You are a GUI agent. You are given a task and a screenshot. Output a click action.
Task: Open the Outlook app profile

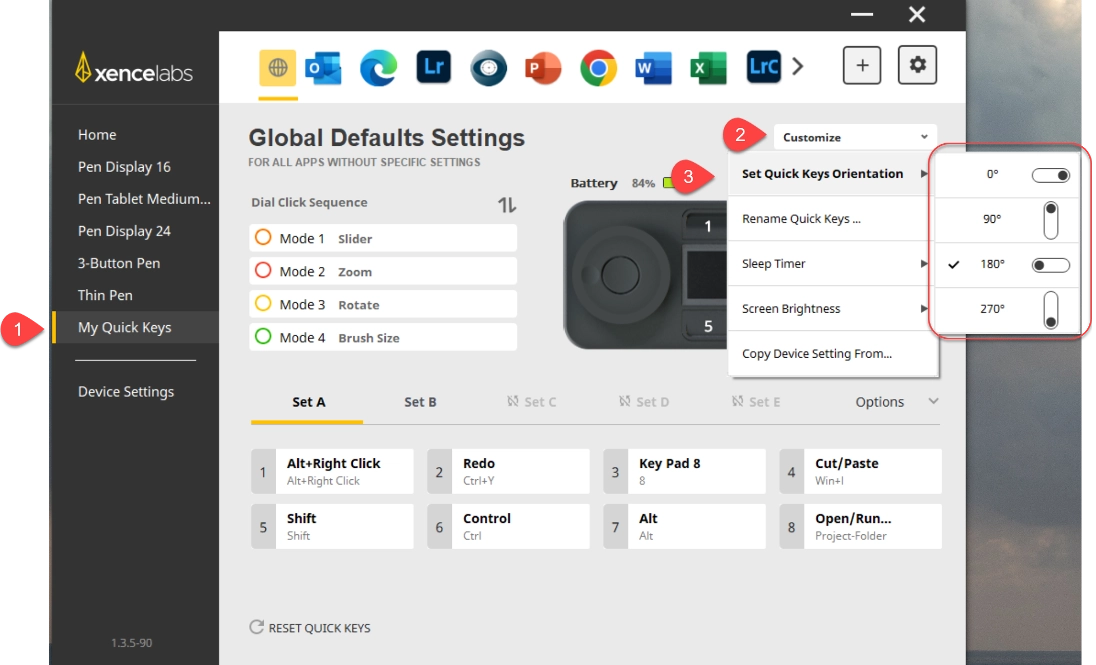pos(323,68)
